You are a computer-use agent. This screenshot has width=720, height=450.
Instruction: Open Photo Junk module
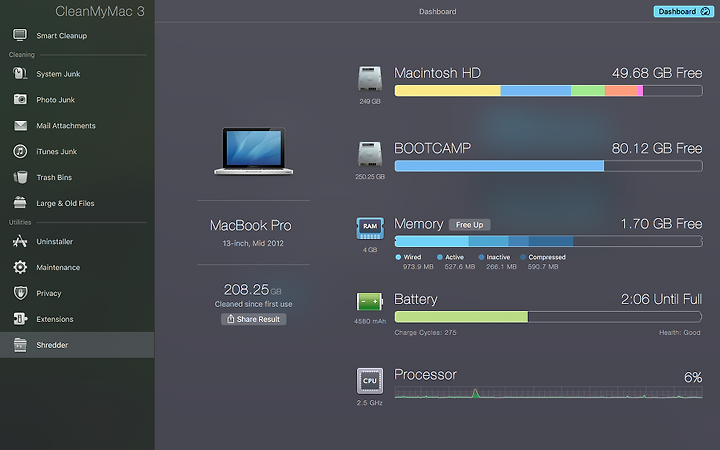point(77,100)
